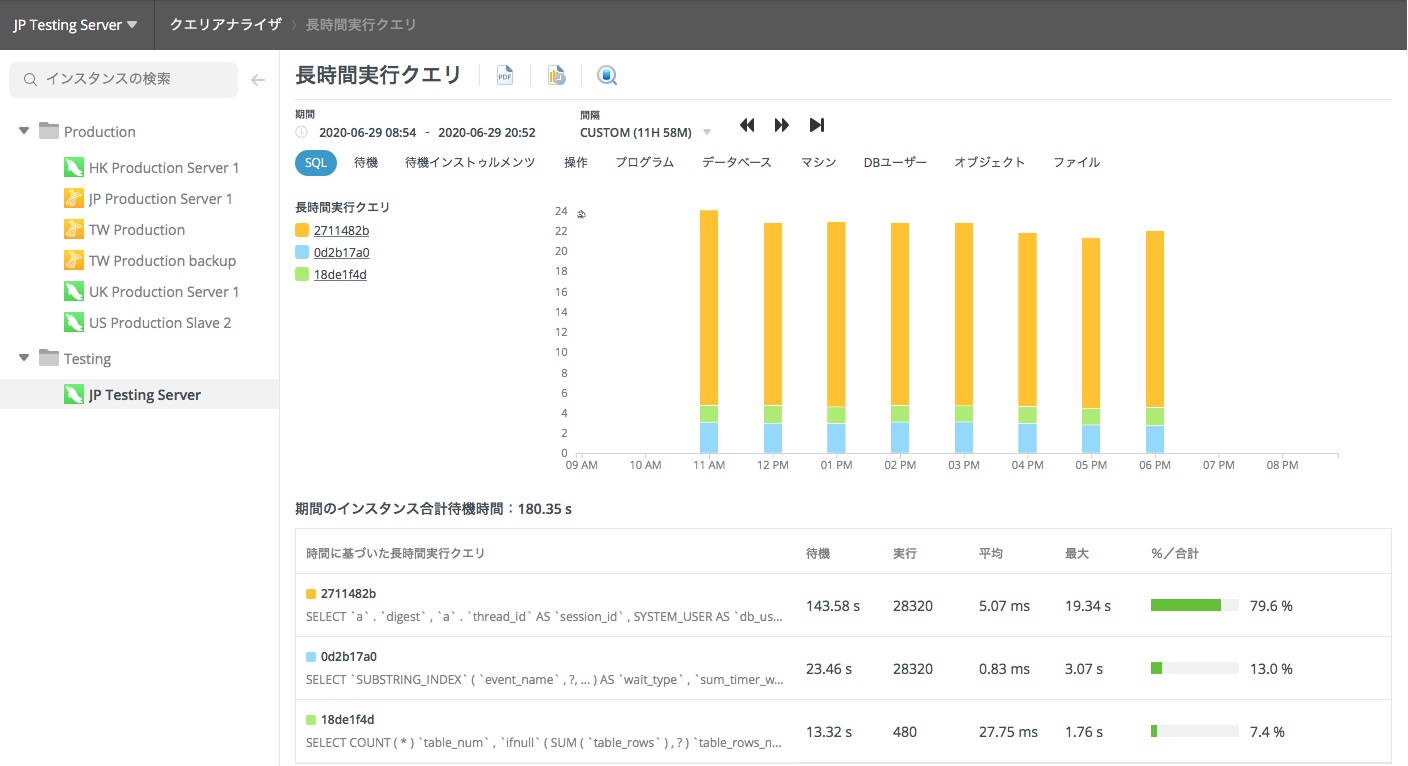Click the 143.58 s wait value

click(x=833, y=606)
